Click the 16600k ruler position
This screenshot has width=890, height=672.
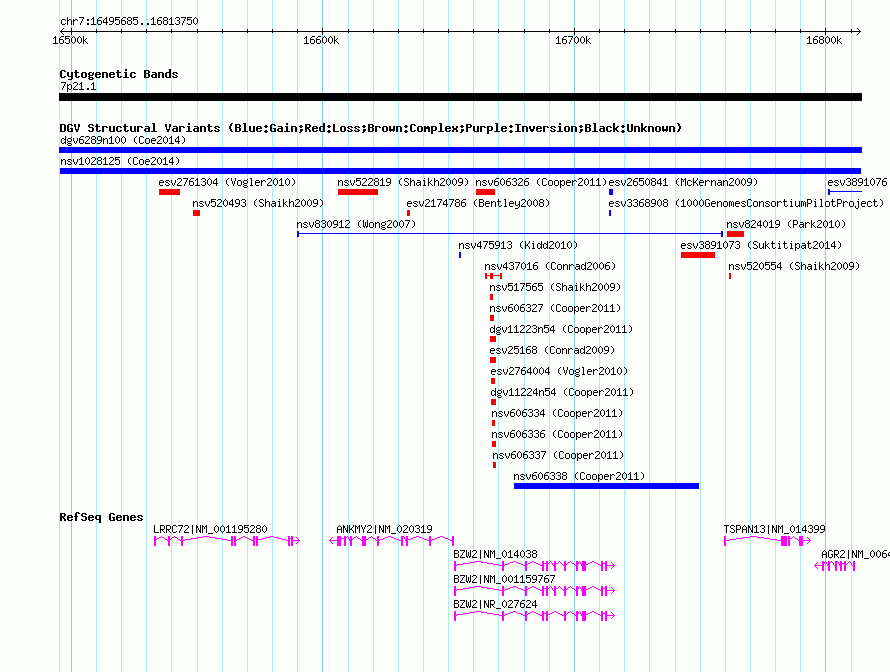pos(321,40)
